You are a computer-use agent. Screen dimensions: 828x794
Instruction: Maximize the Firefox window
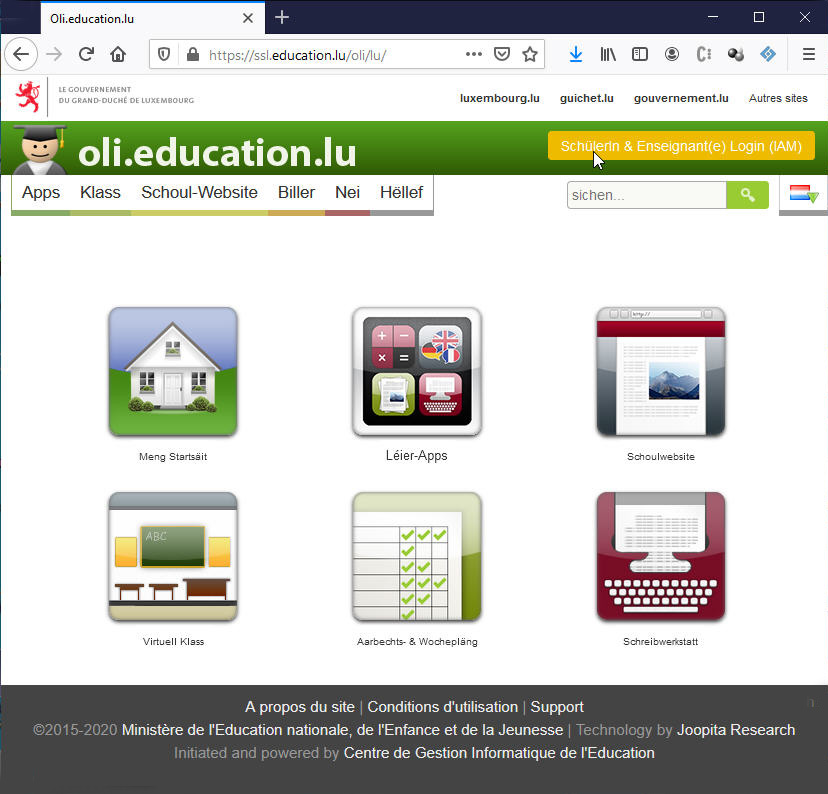759,17
